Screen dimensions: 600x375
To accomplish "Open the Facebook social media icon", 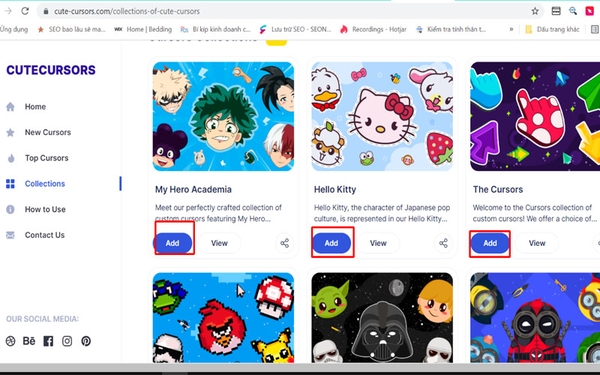I will (x=48, y=341).
